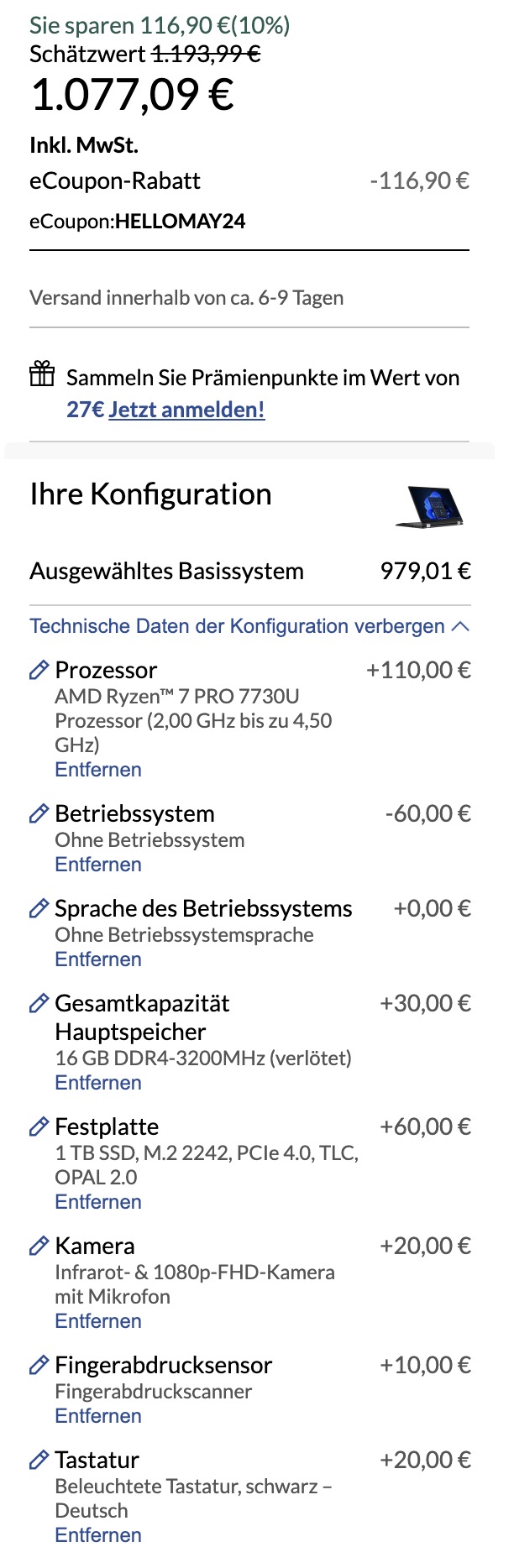This screenshot has height=1568, width=514.
Task: Click Entfernen under the 1 TB SSD
Action: coord(98,1202)
